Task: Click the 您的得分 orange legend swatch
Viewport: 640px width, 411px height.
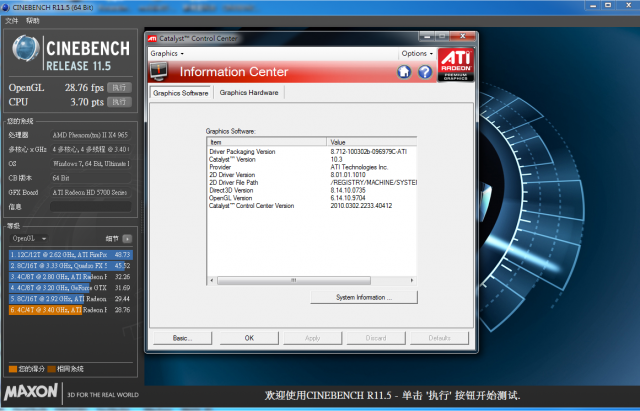Action: 13,369
